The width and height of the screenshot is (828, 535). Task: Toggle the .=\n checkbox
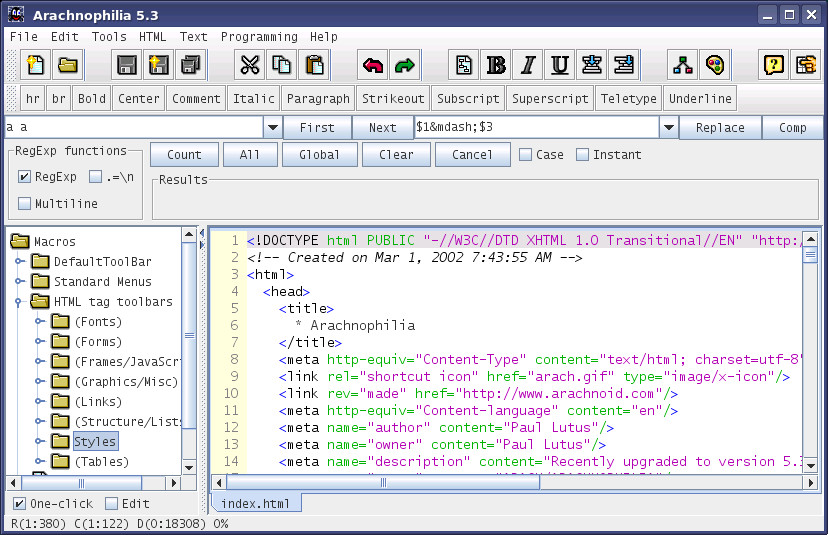[x=96, y=176]
